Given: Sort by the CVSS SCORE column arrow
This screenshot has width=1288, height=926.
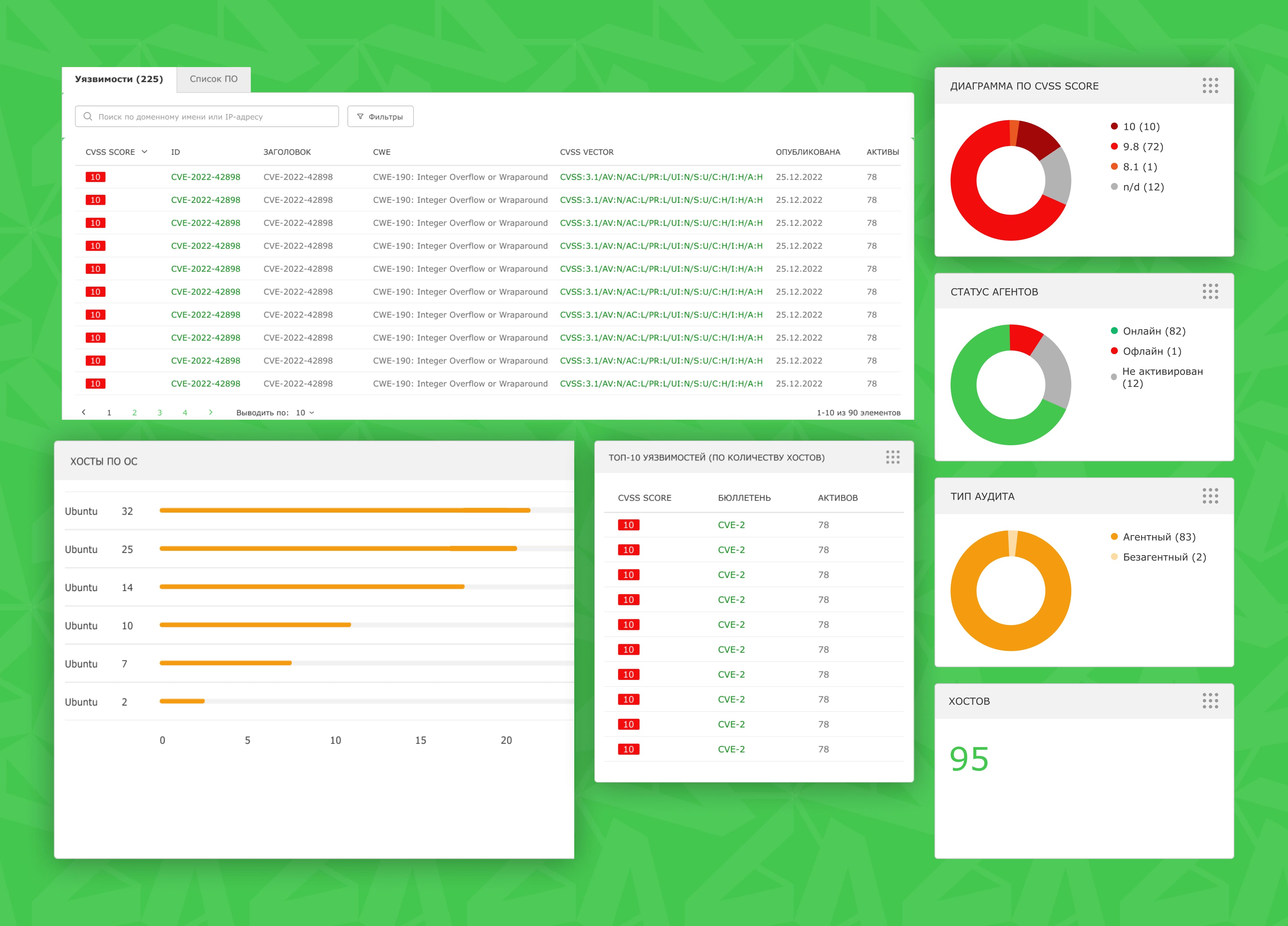Looking at the screenshot, I should [144, 152].
